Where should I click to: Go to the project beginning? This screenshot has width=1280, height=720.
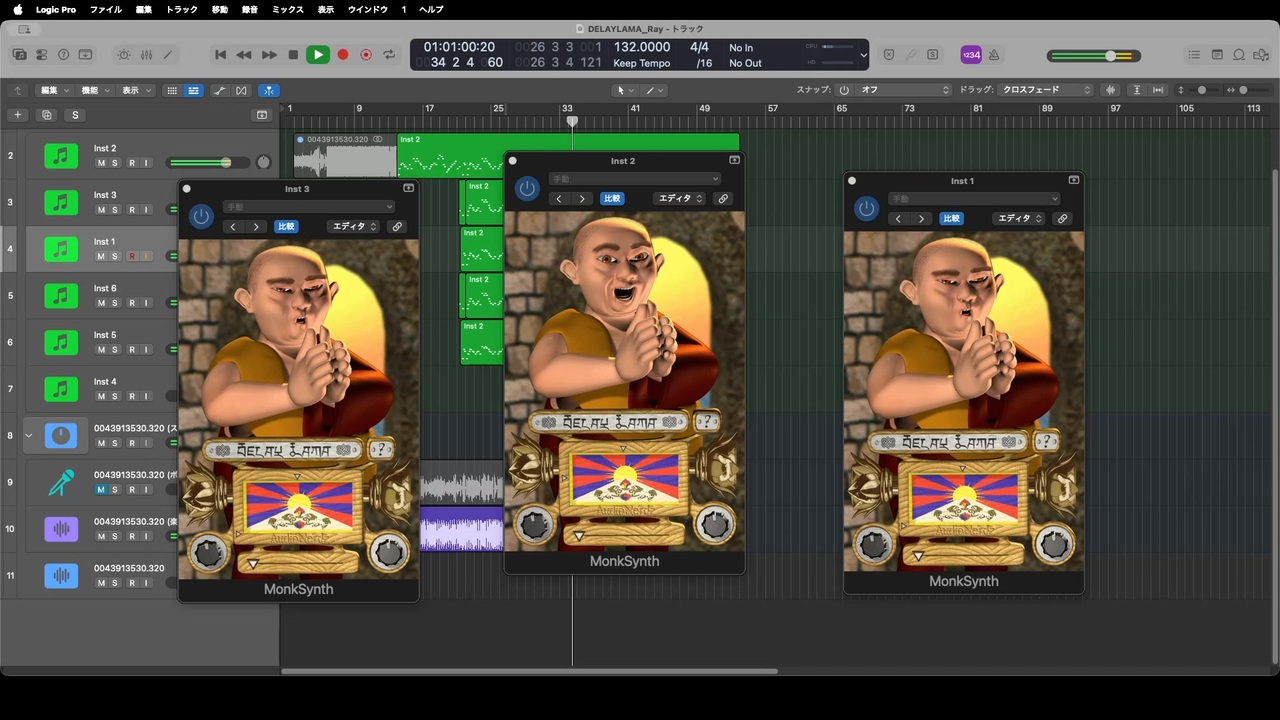point(220,55)
